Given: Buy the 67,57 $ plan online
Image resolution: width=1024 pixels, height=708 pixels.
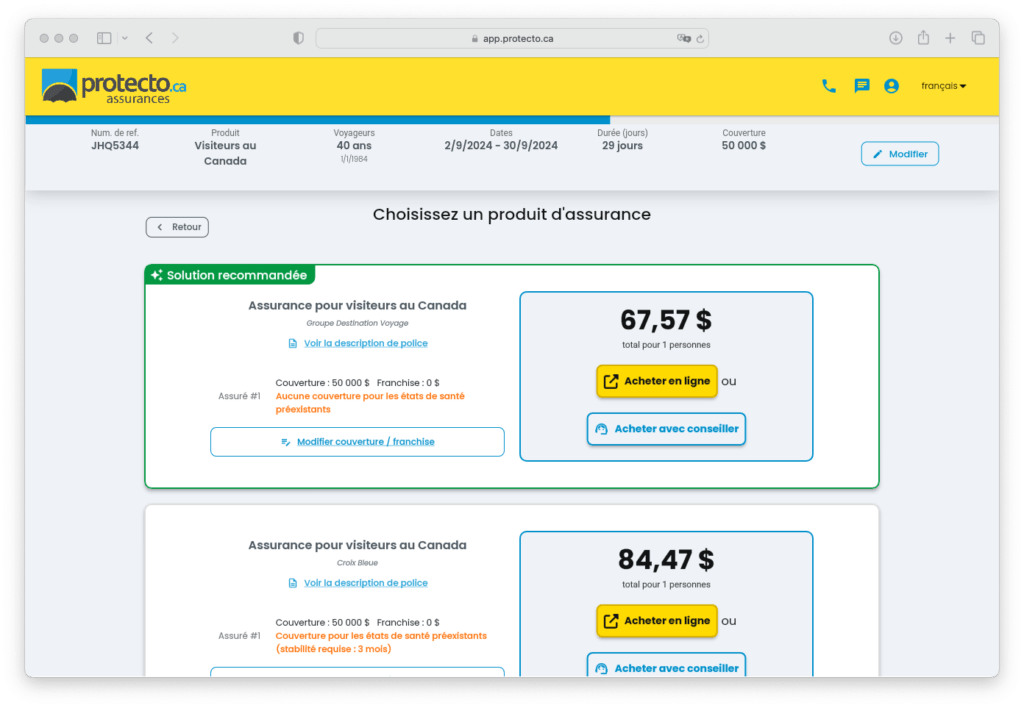Looking at the screenshot, I should [657, 381].
